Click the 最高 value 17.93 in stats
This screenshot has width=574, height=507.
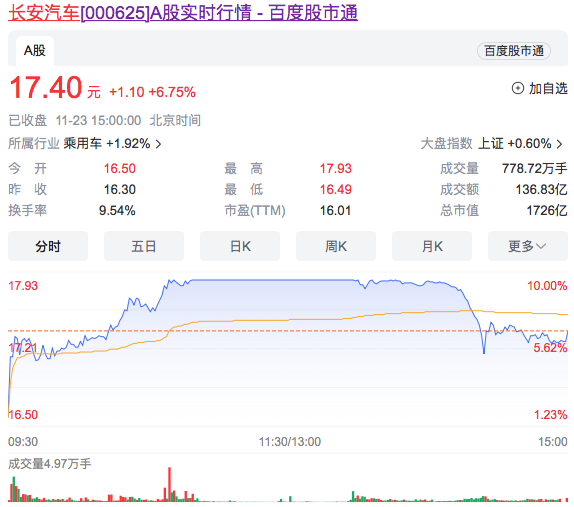(335, 168)
